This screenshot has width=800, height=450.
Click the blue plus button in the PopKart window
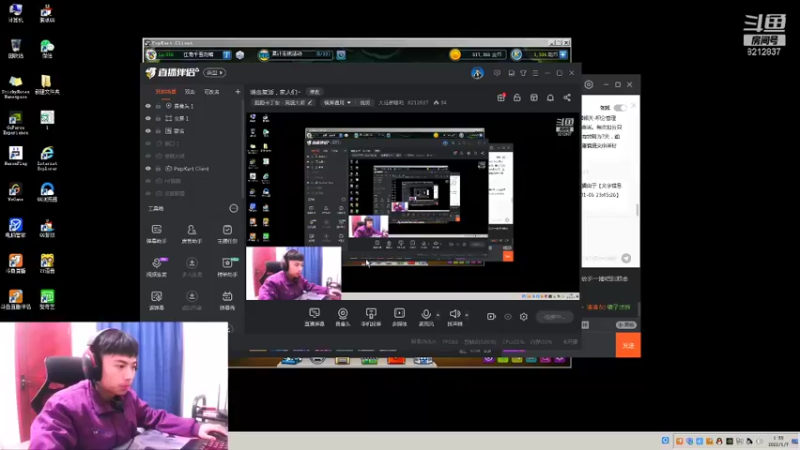pyautogui.click(x=563, y=54)
